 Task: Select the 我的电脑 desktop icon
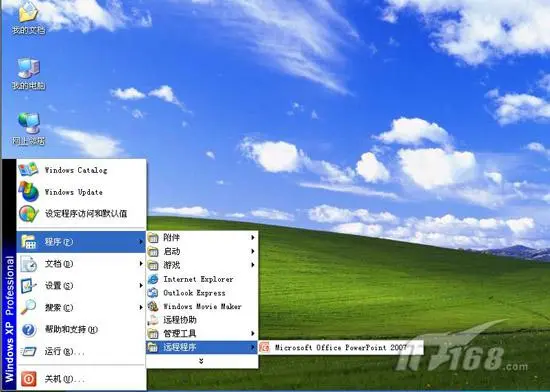pos(28,74)
